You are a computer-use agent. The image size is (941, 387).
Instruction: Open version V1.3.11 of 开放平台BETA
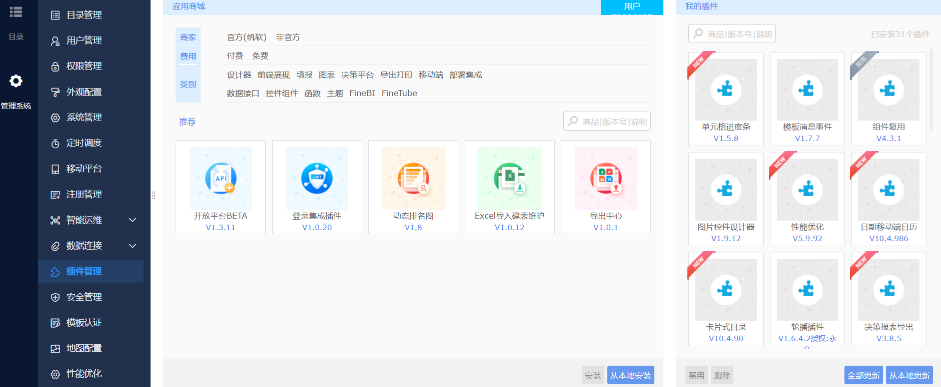click(220, 227)
